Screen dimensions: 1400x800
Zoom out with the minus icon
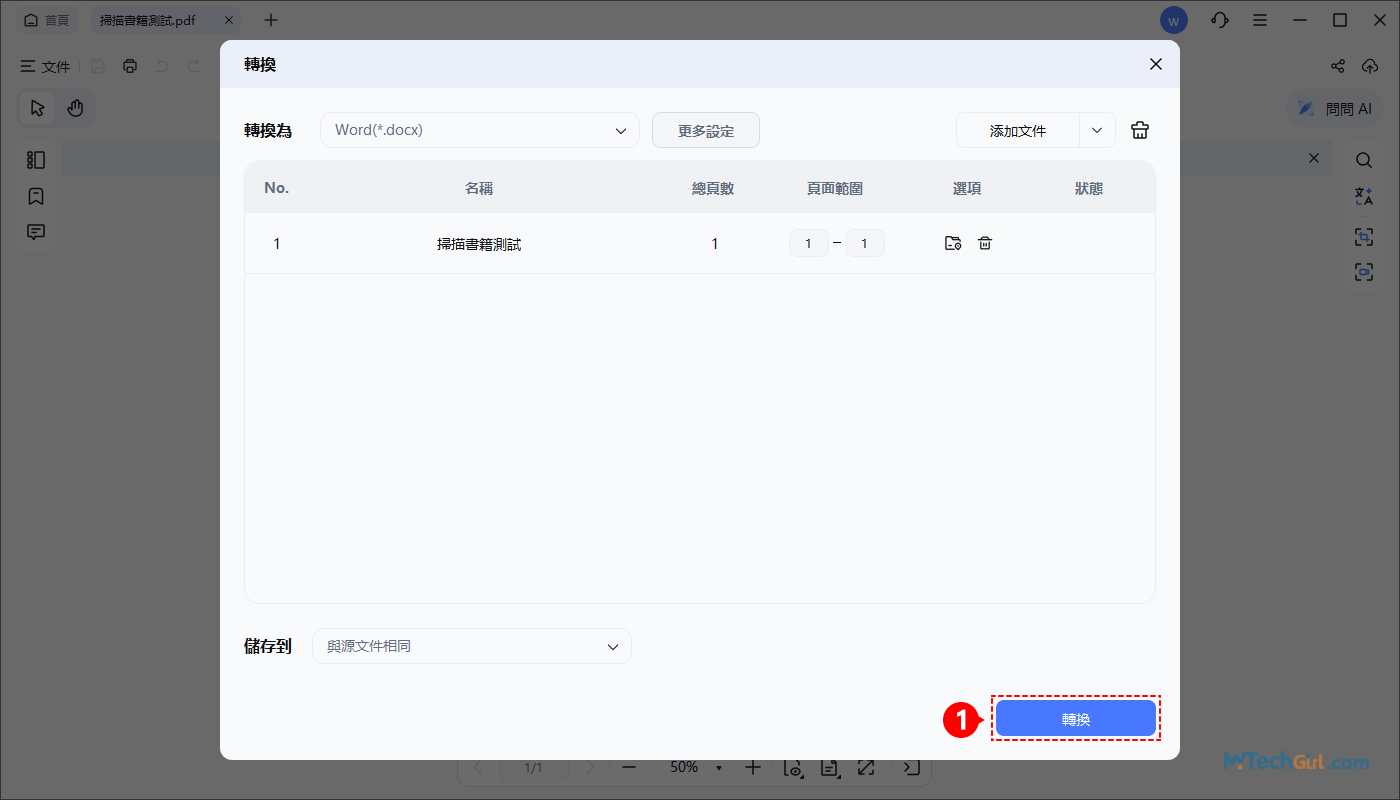tap(629, 768)
